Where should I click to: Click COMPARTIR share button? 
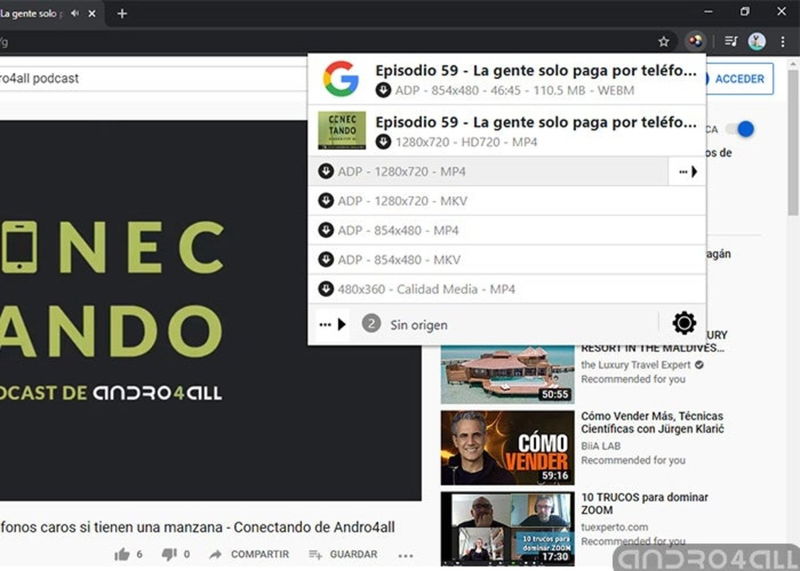pyautogui.click(x=249, y=555)
